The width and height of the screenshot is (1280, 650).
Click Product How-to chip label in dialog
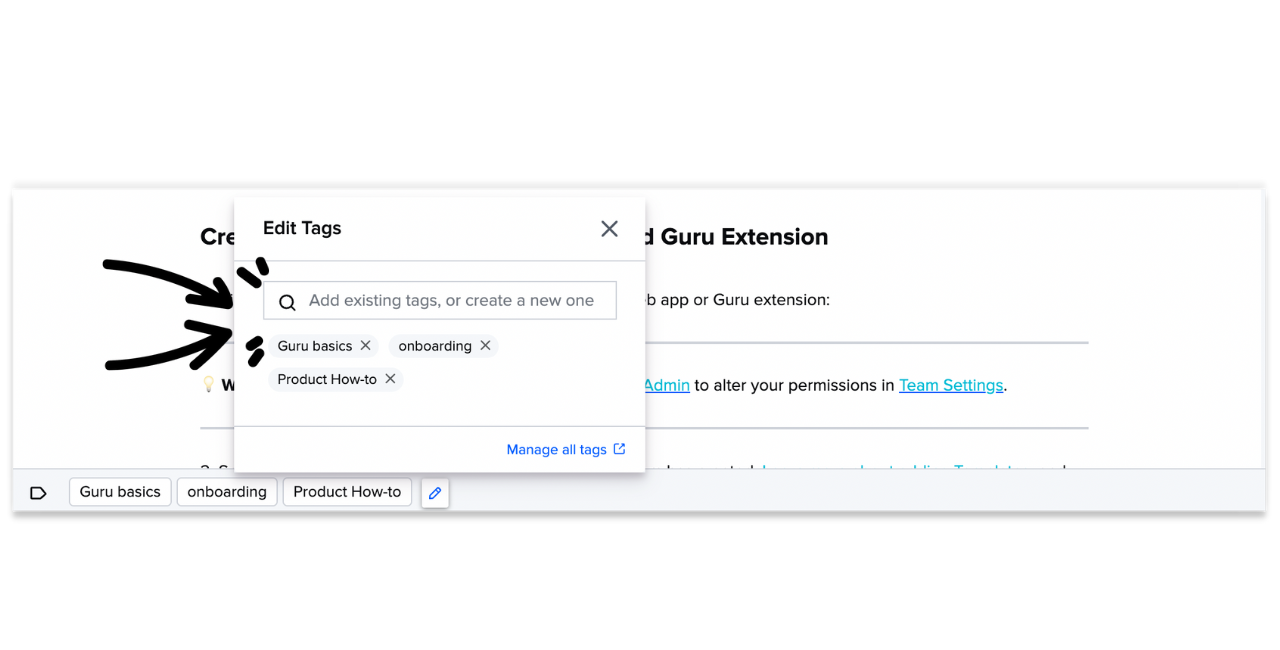coord(327,379)
